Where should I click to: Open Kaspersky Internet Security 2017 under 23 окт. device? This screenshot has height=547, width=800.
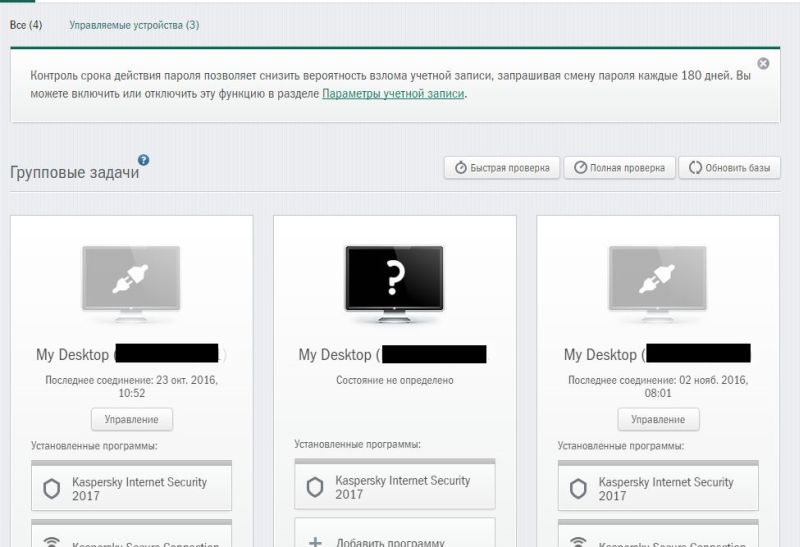pos(131,488)
